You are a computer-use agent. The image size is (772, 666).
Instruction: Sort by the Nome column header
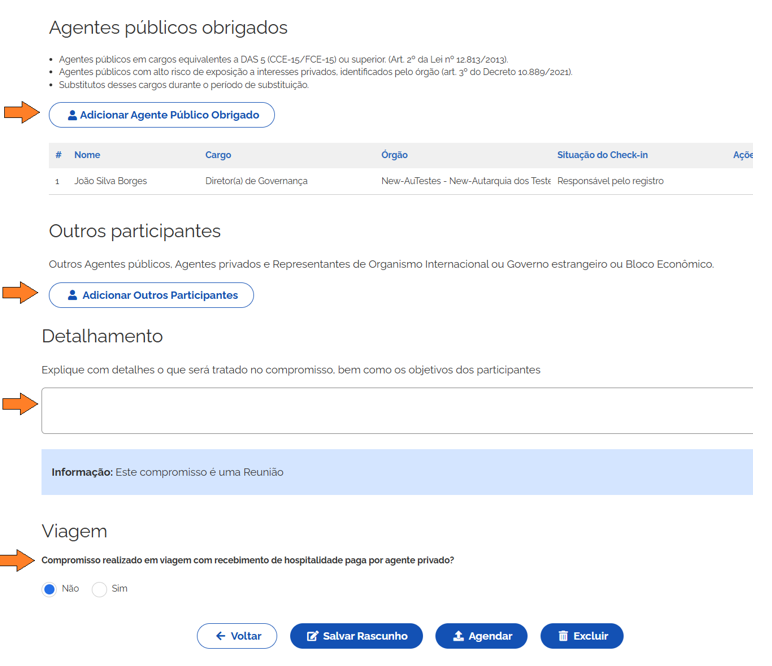[87, 155]
